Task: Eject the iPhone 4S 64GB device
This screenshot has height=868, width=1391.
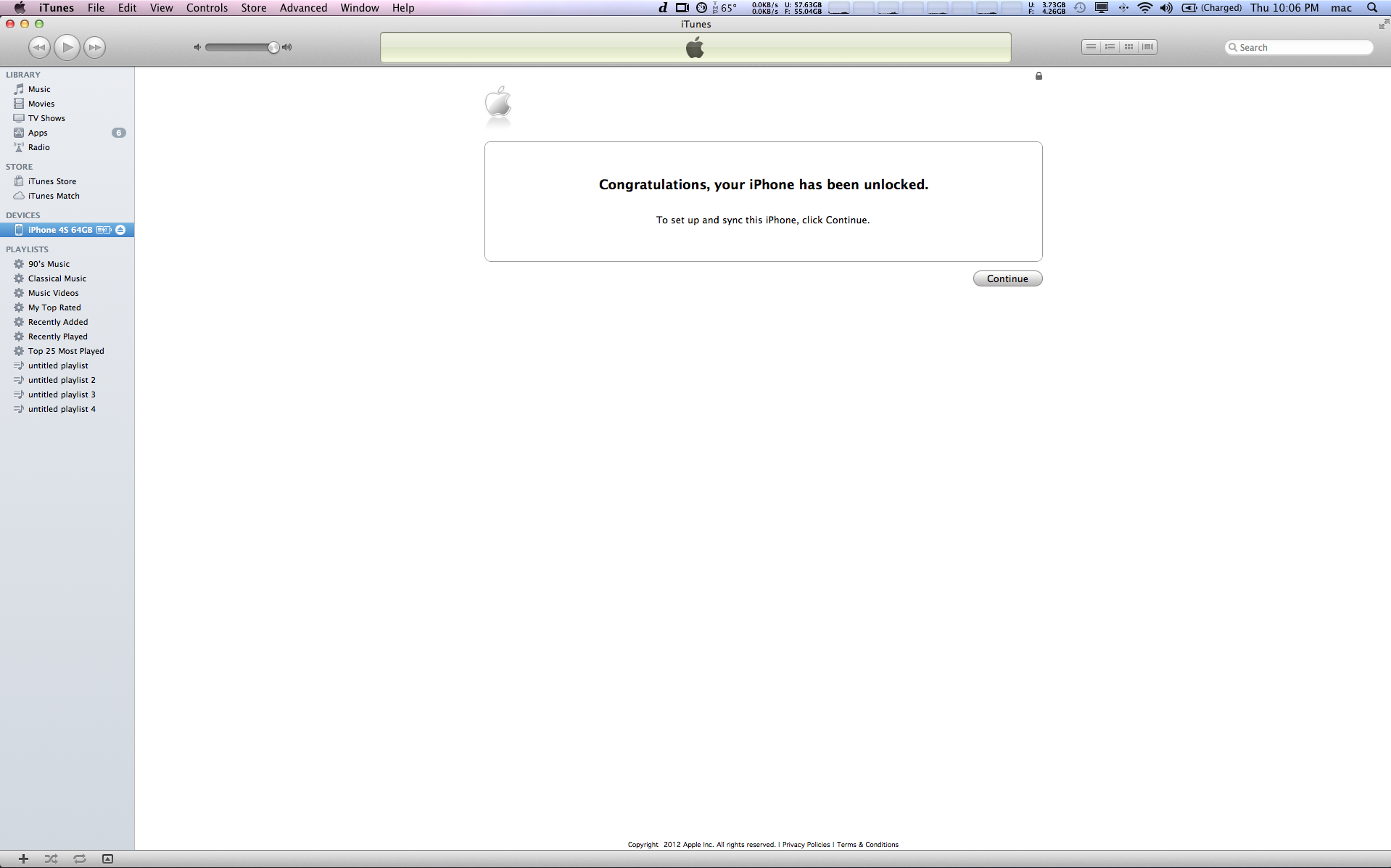Action: click(x=120, y=230)
